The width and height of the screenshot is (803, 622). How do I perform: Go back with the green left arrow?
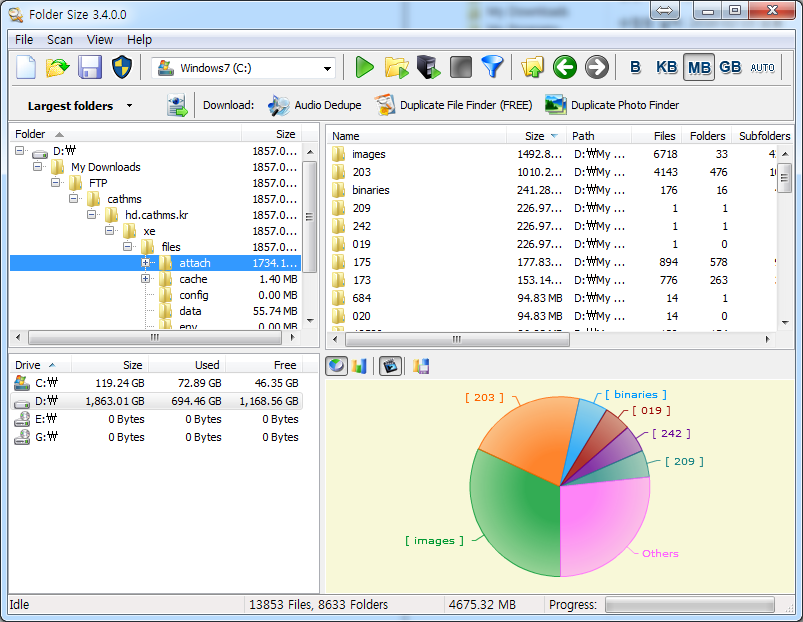565,68
